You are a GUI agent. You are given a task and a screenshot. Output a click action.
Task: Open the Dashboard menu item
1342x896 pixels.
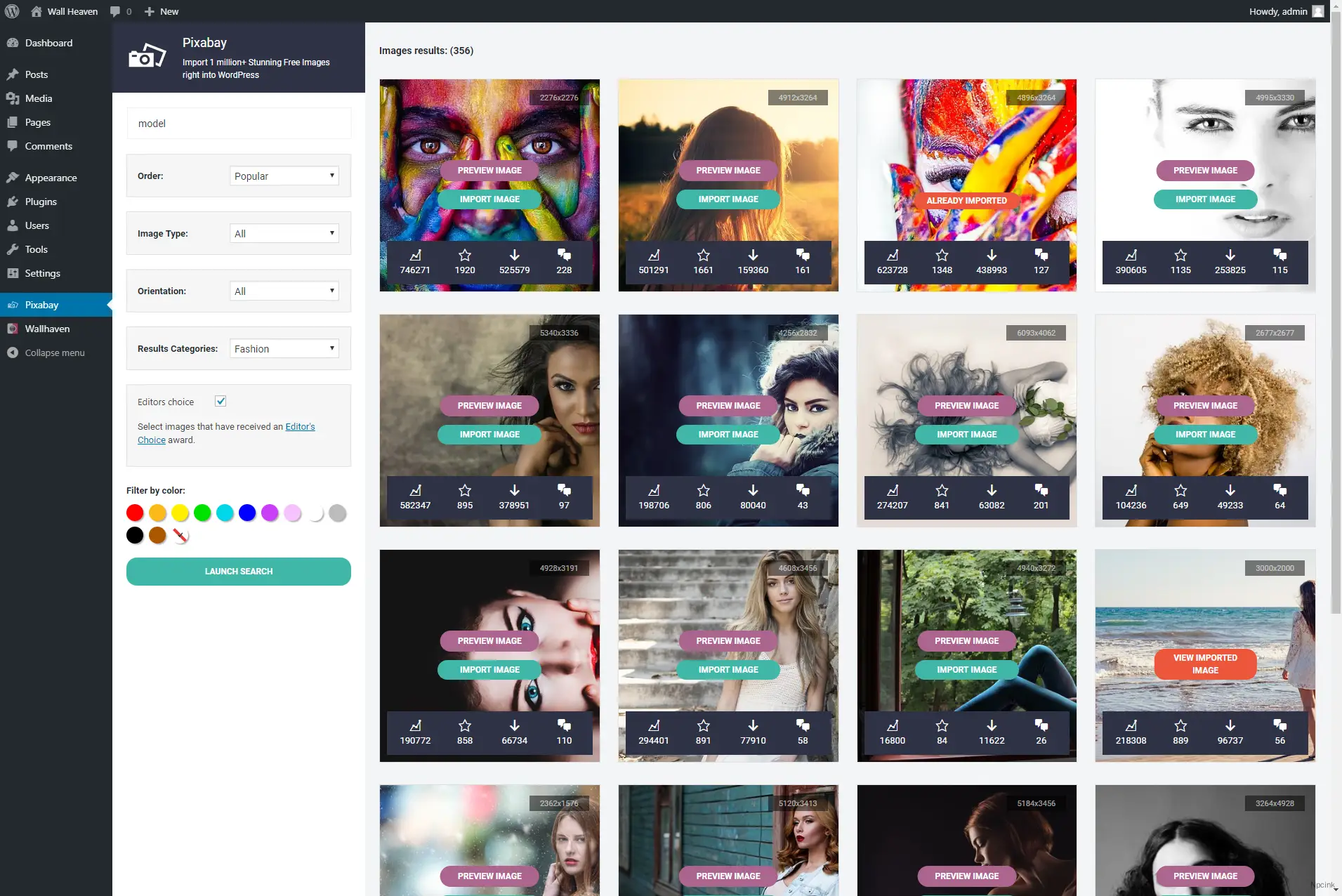(x=56, y=43)
